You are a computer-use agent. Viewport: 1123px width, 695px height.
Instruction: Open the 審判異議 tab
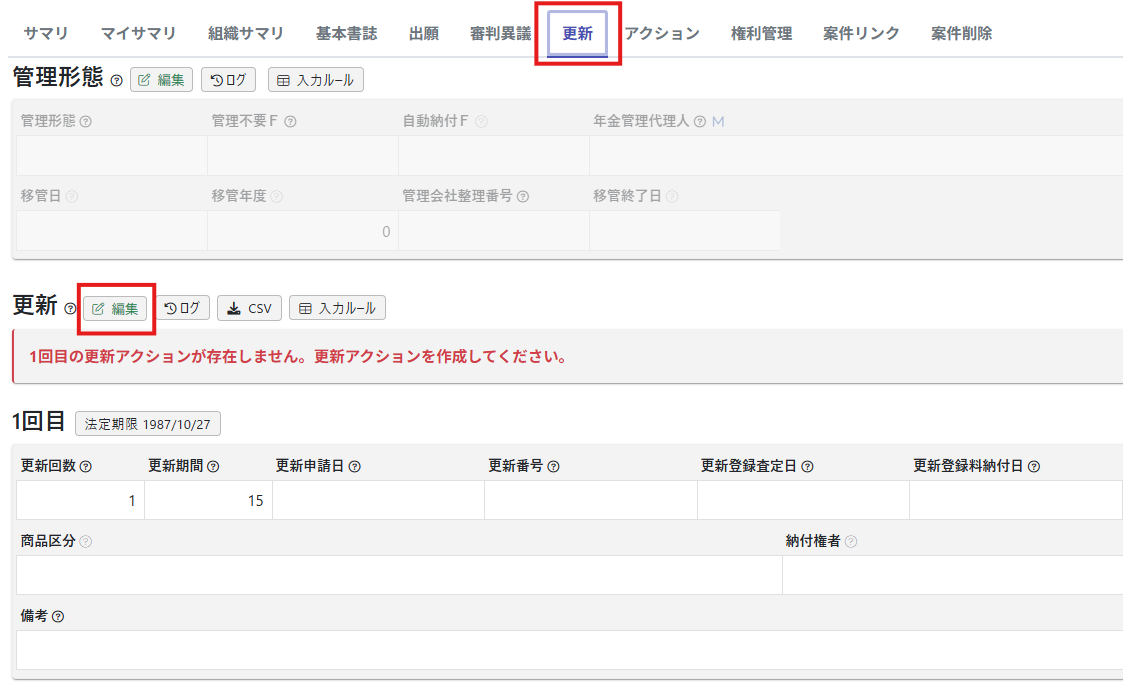click(x=500, y=33)
